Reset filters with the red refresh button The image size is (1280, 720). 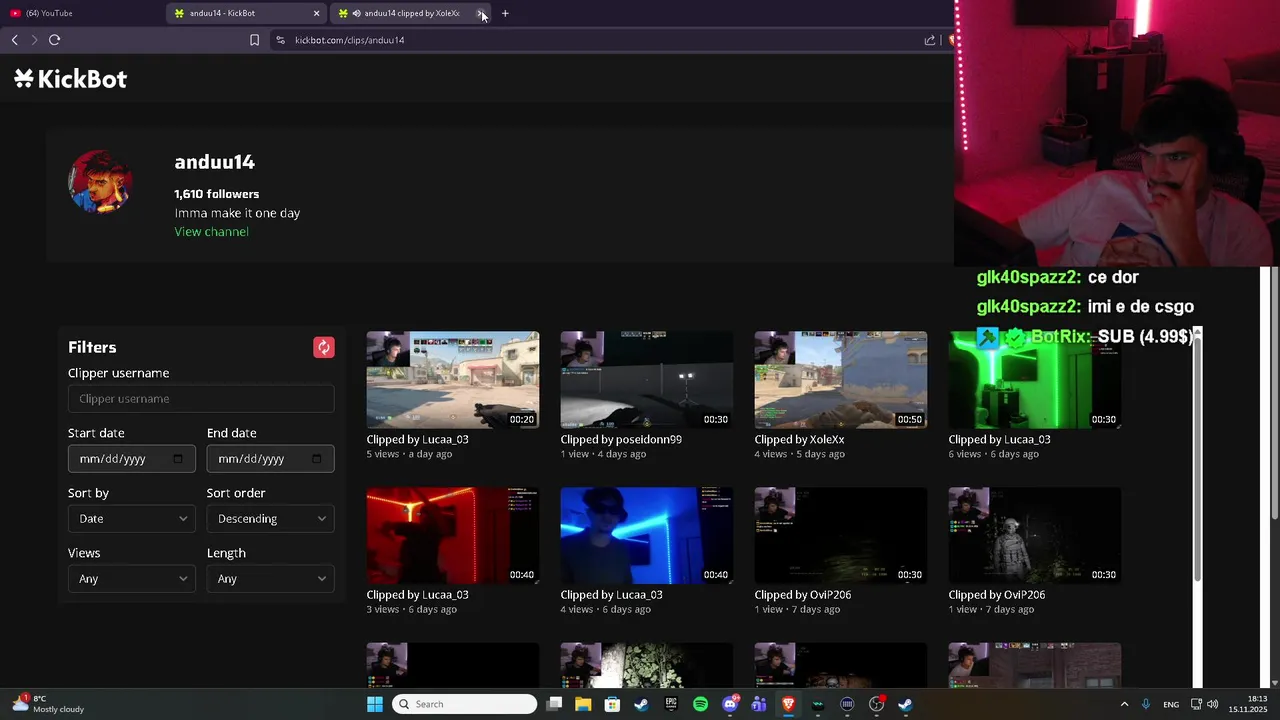tap(324, 347)
